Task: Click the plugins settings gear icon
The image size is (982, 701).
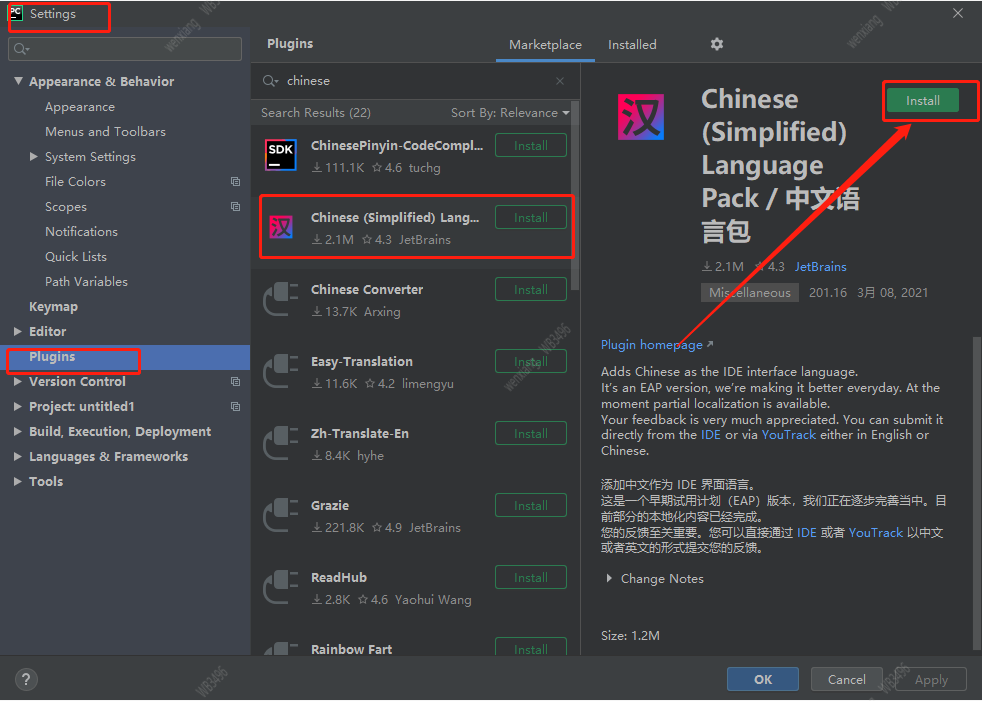Action: tap(717, 44)
